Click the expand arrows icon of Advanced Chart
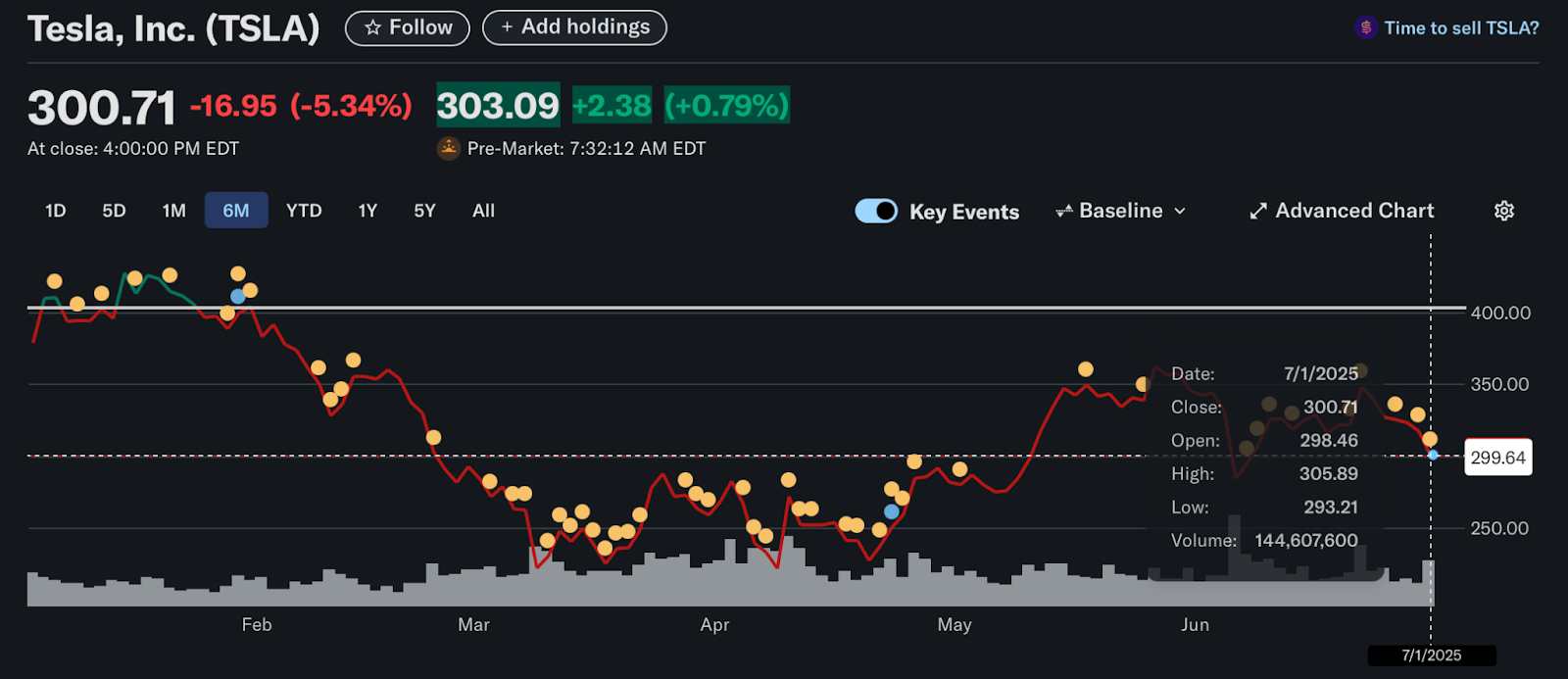Screen dimensions: 1568x679 coord(1258,212)
